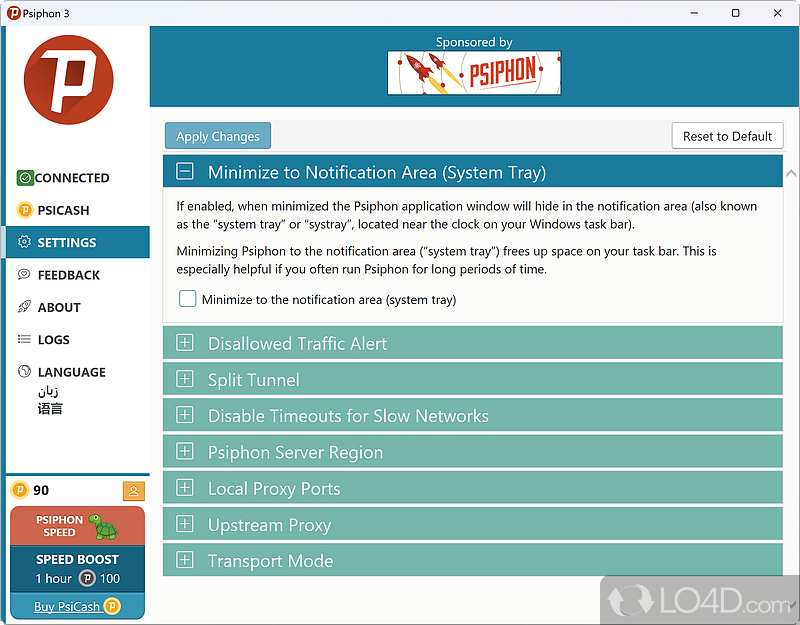This screenshot has height=625, width=800.
Task: Expand the Upstream Proxy section
Action: tap(472, 524)
